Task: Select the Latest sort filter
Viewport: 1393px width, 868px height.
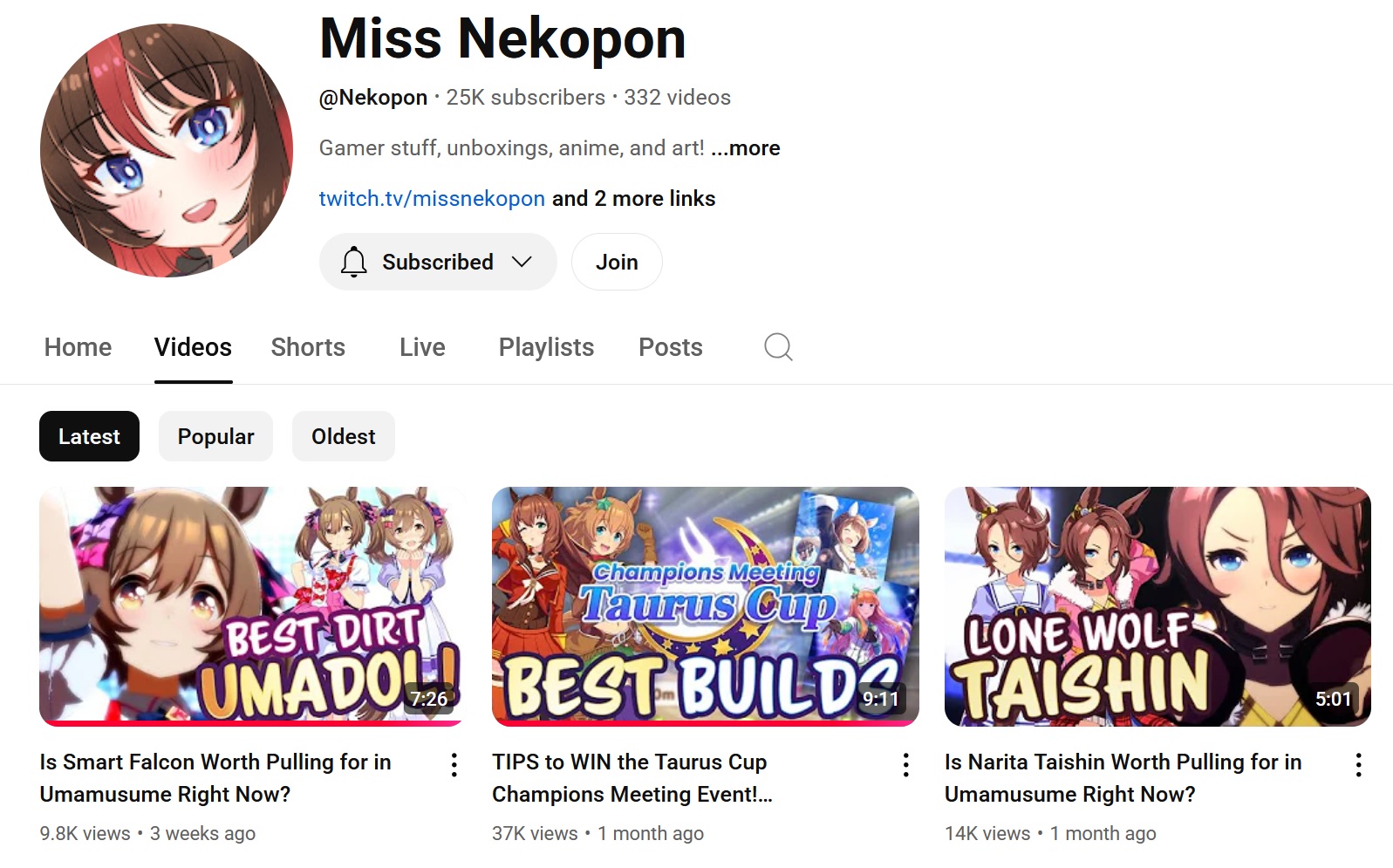Action: (x=89, y=436)
